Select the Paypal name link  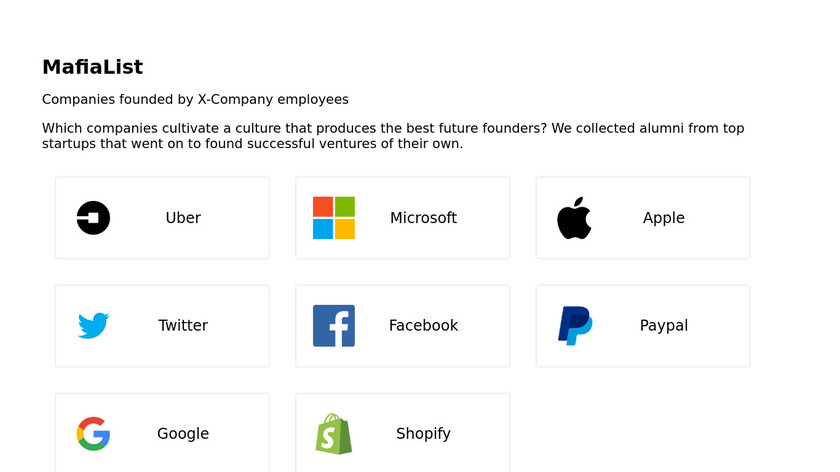[664, 326]
